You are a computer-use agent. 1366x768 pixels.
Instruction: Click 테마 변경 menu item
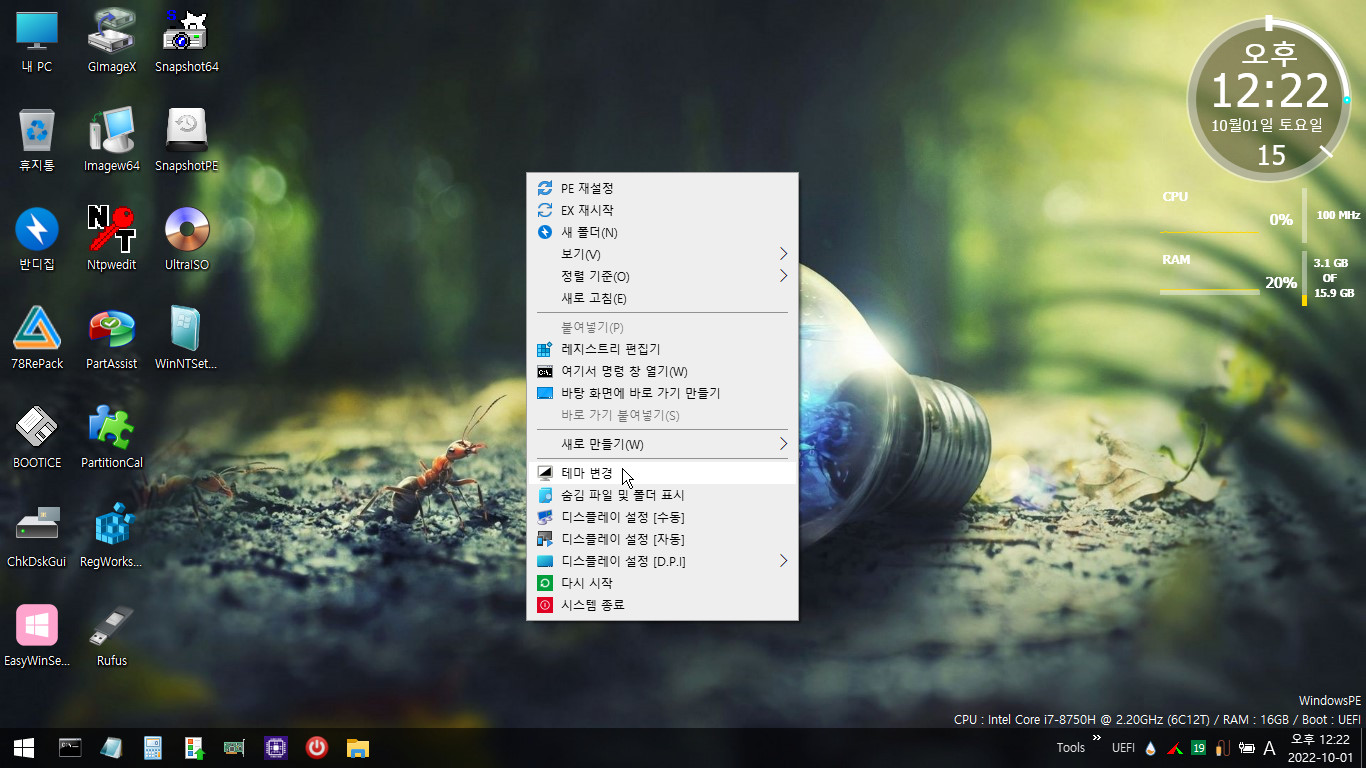[x=662, y=473]
